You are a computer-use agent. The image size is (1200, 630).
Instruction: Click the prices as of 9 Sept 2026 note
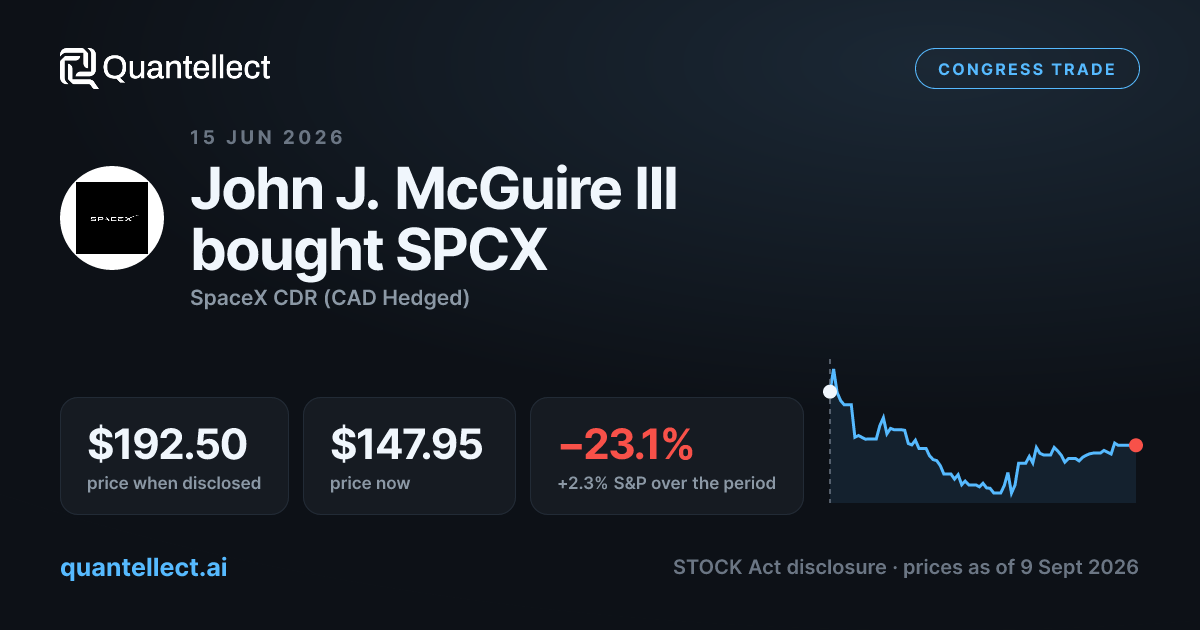click(x=1020, y=567)
